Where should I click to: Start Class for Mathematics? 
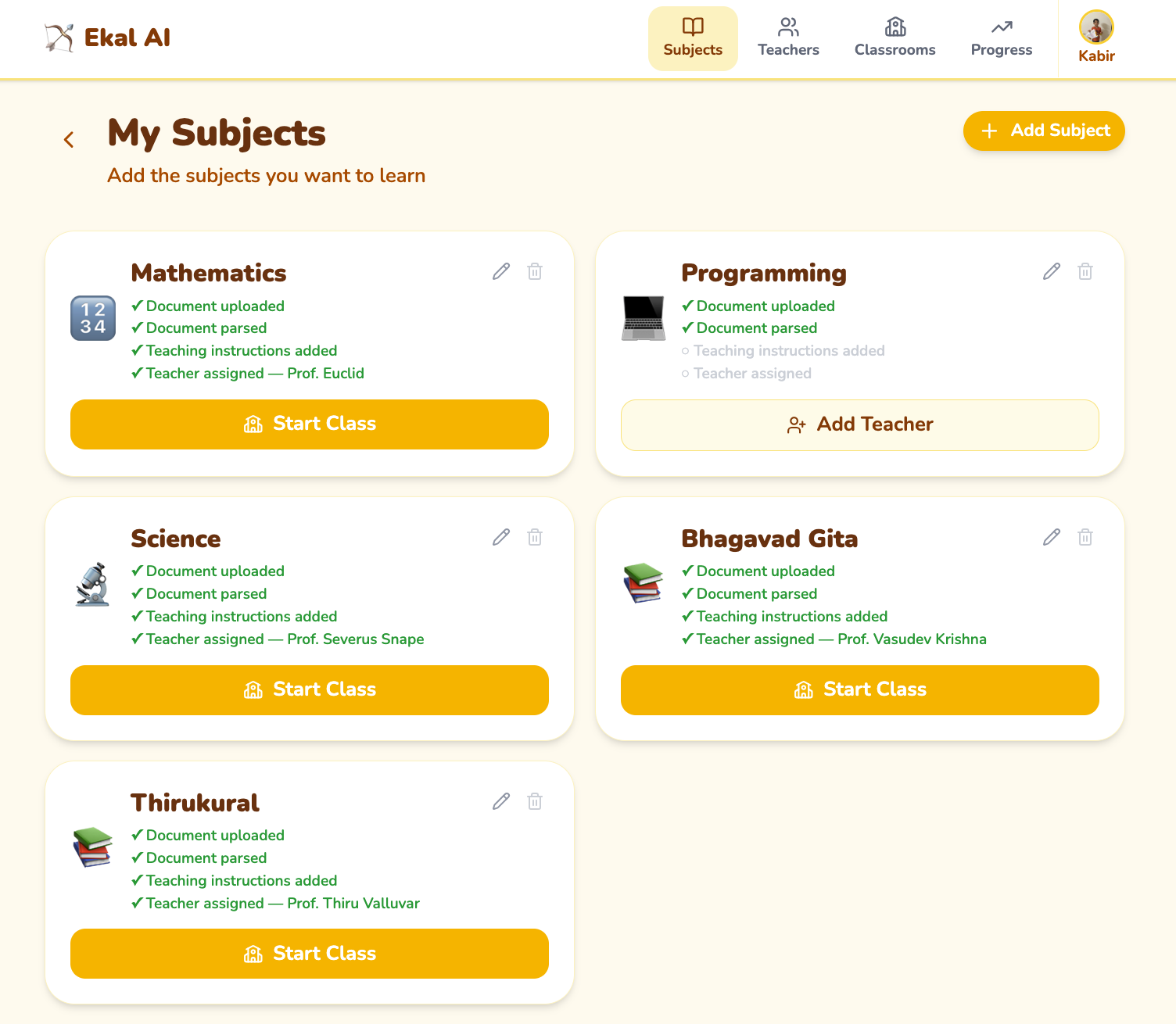coord(310,424)
